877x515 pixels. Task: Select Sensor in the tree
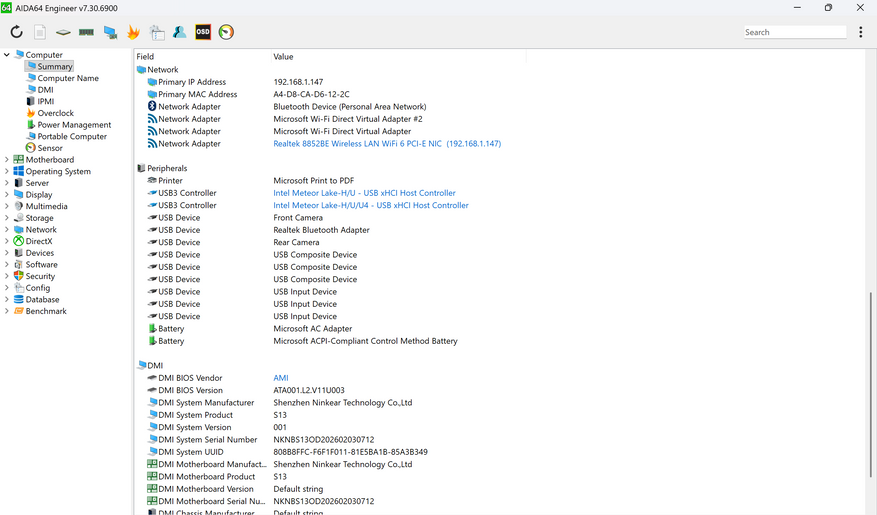[x=49, y=148]
